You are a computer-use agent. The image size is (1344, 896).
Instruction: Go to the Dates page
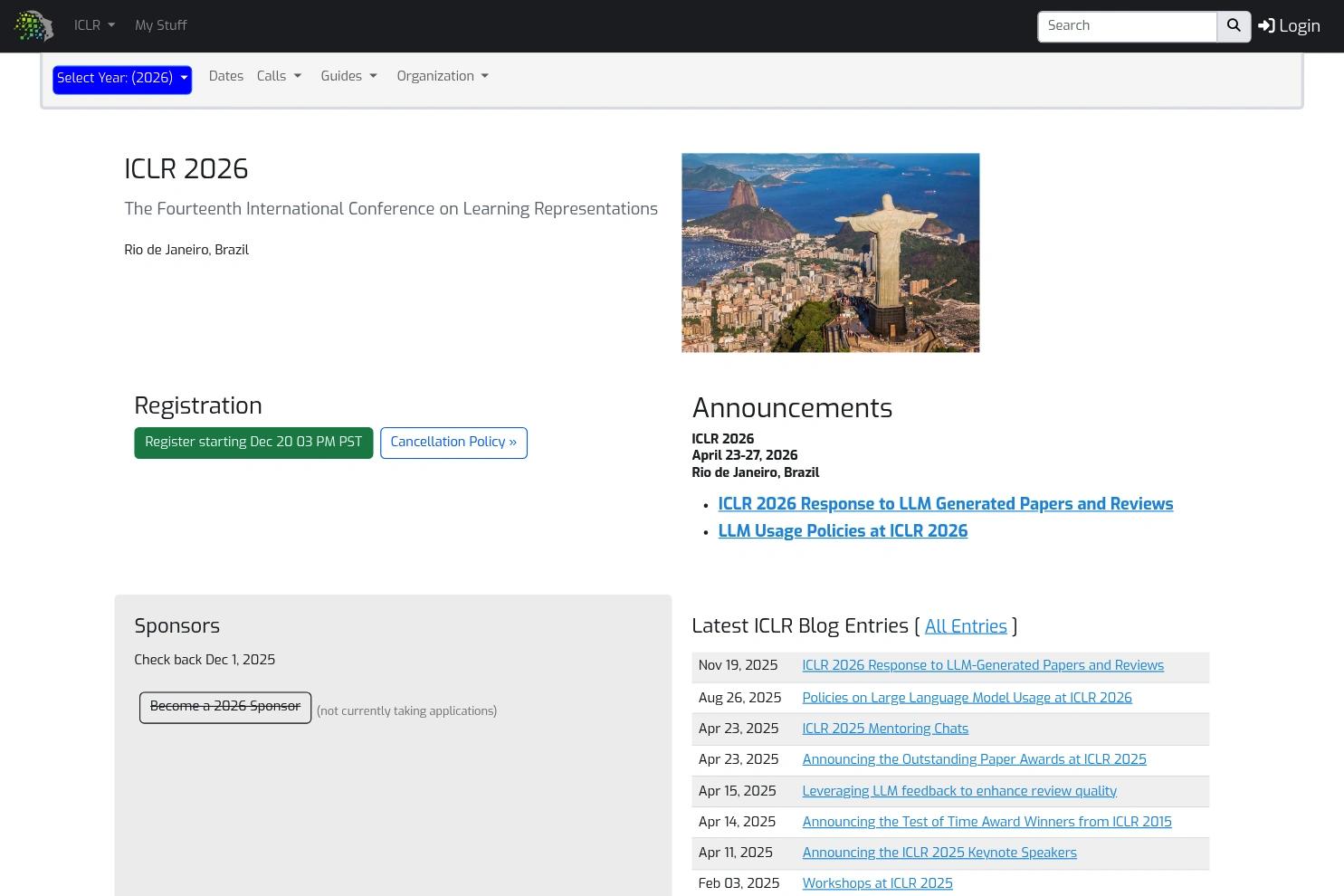(x=226, y=76)
